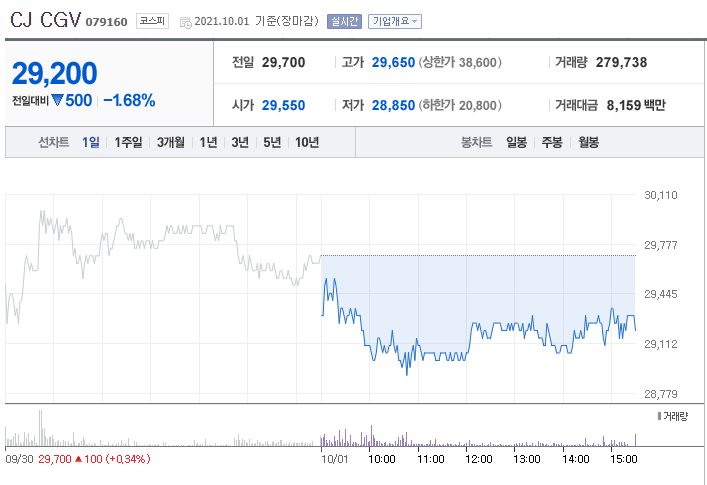
Task: Show the 3년 line chart
Action: (x=240, y=142)
